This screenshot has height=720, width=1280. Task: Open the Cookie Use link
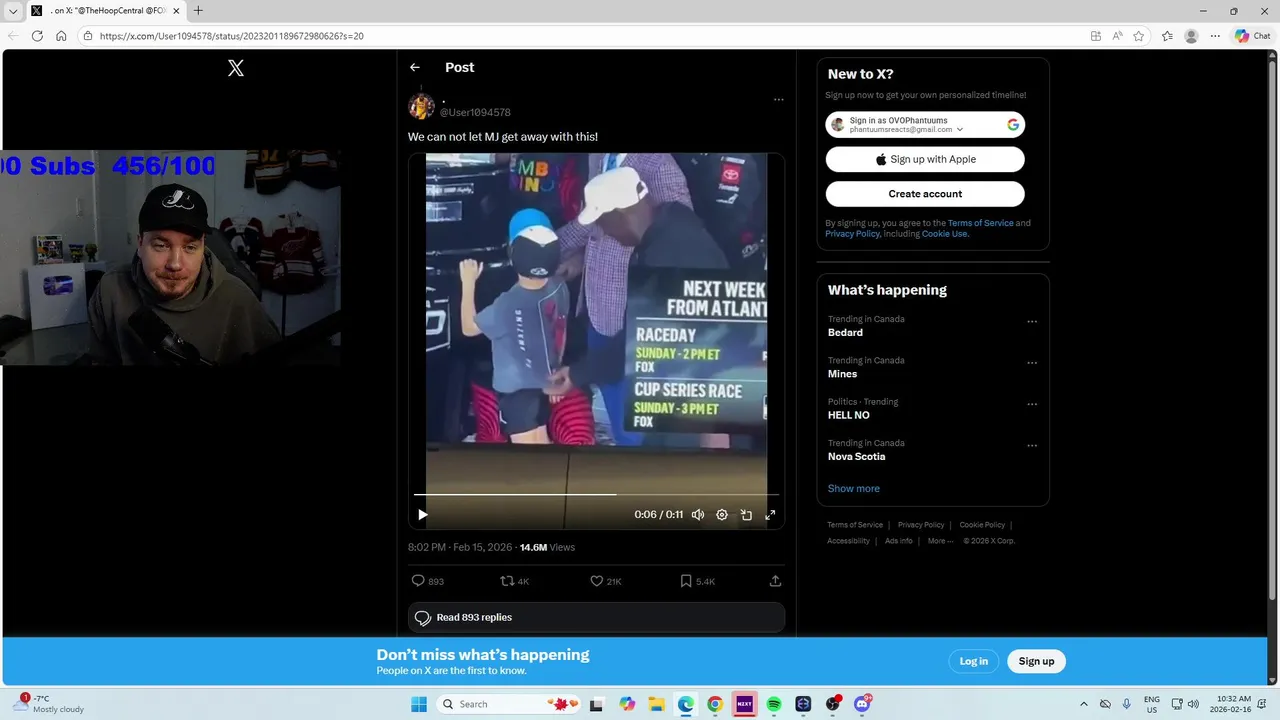pos(944,234)
